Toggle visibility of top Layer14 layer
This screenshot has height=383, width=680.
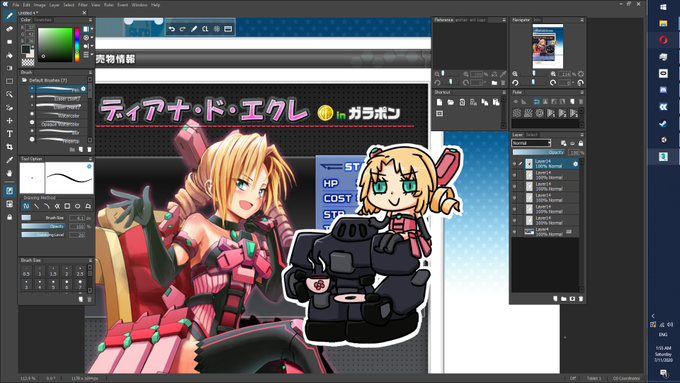pyautogui.click(x=514, y=164)
